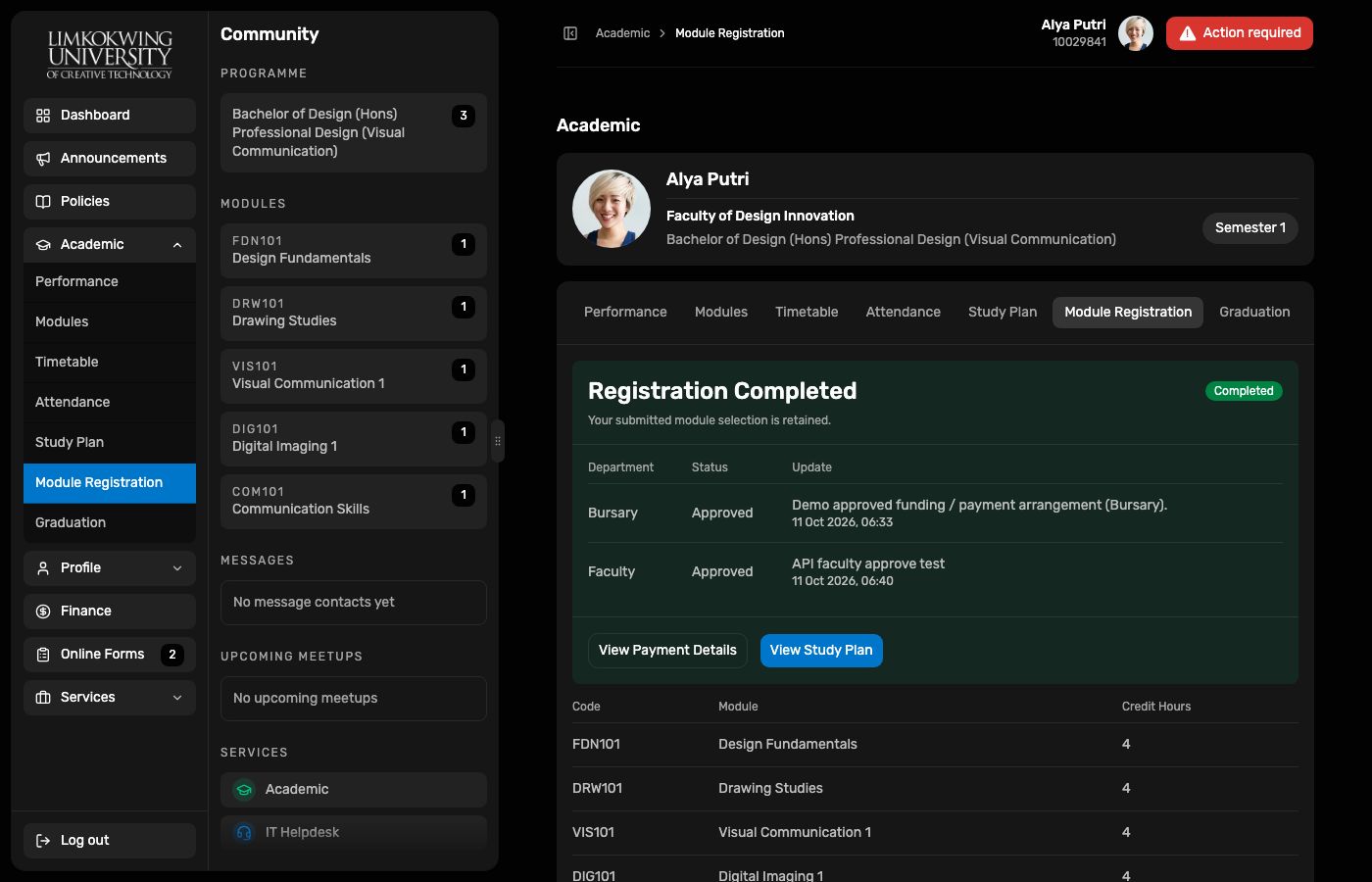Expand the Profile menu chevron

point(177,568)
